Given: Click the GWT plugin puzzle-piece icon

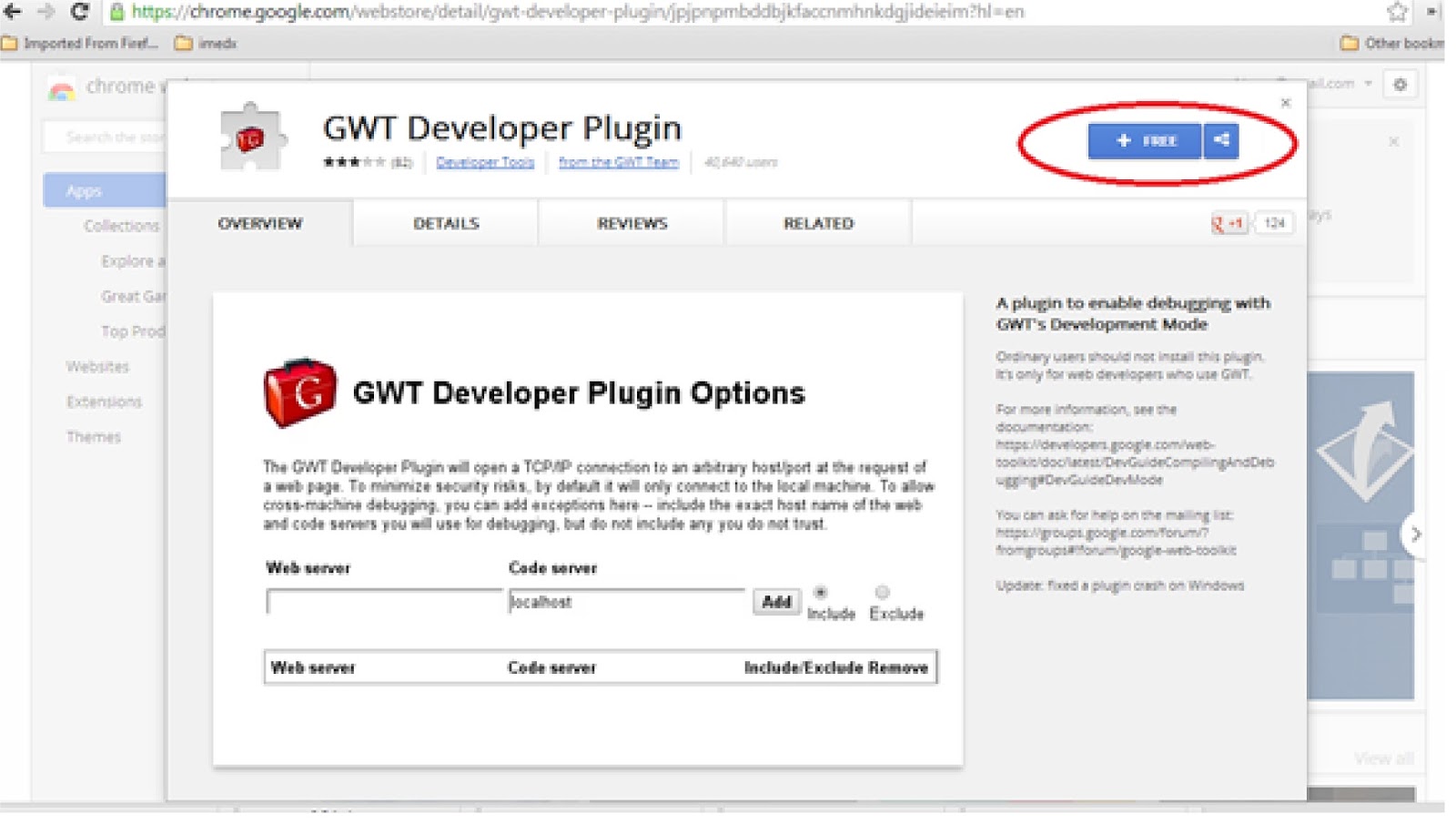Looking at the screenshot, I should pyautogui.click(x=252, y=137).
